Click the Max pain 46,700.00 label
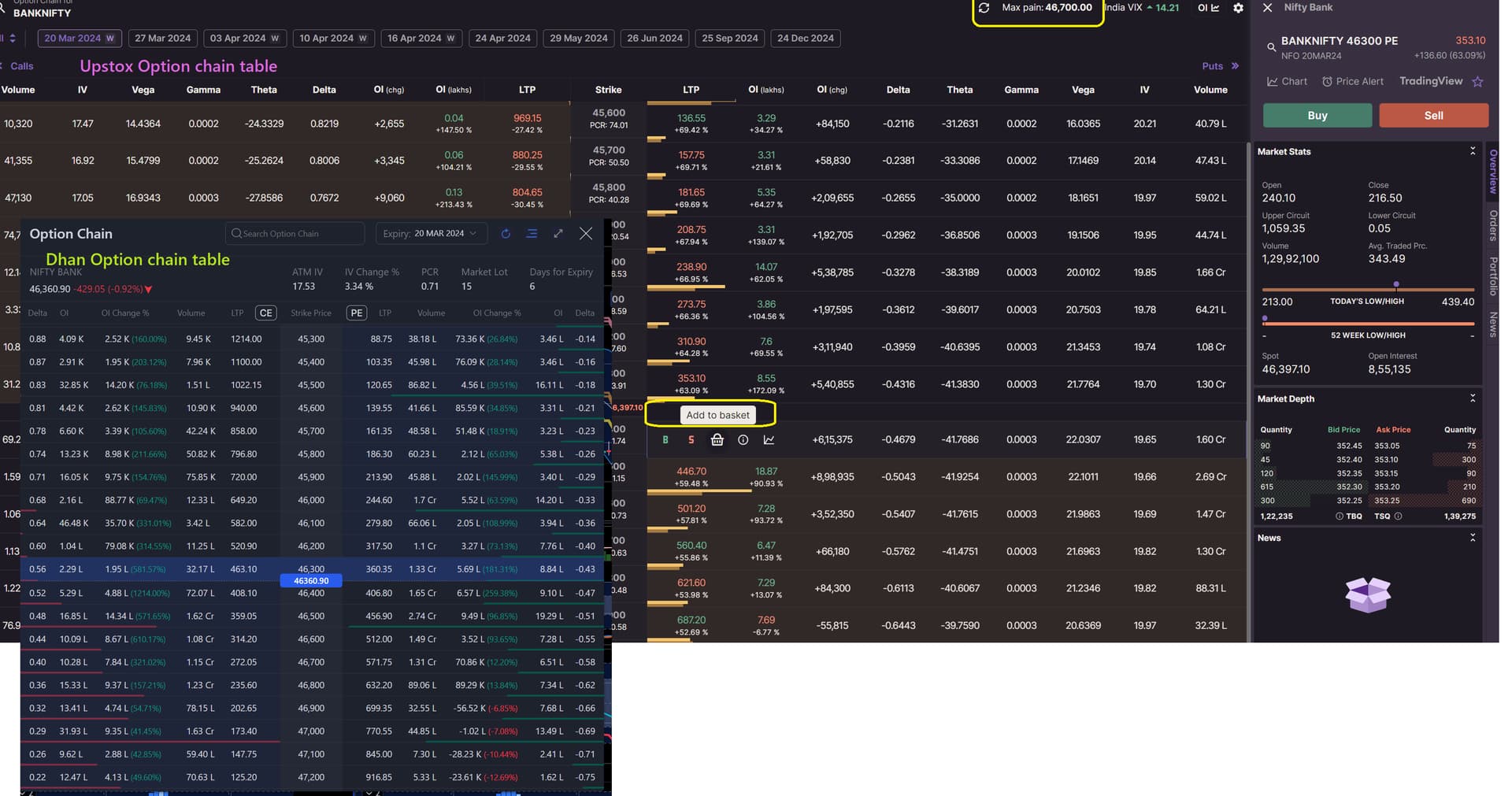Image resolution: width=1512 pixels, height=796 pixels. (x=1047, y=8)
